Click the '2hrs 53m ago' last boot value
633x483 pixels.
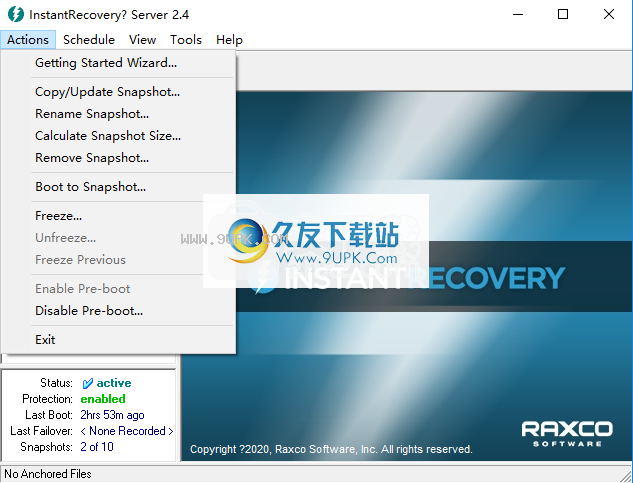[112, 415]
